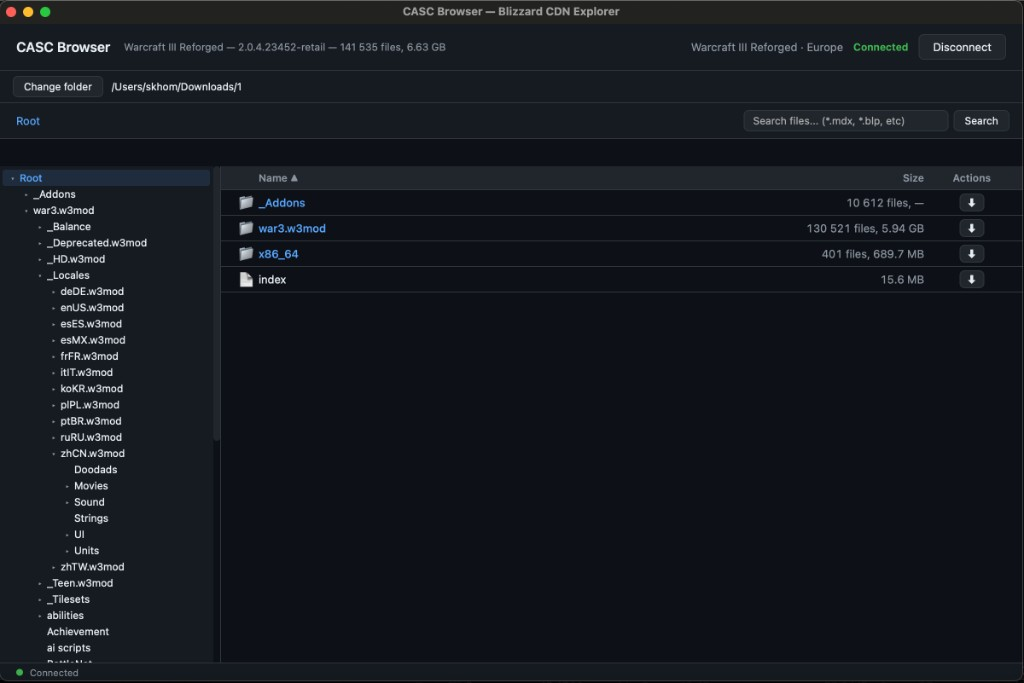Download the _Addons folder via its arrow icon

[971, 202]
